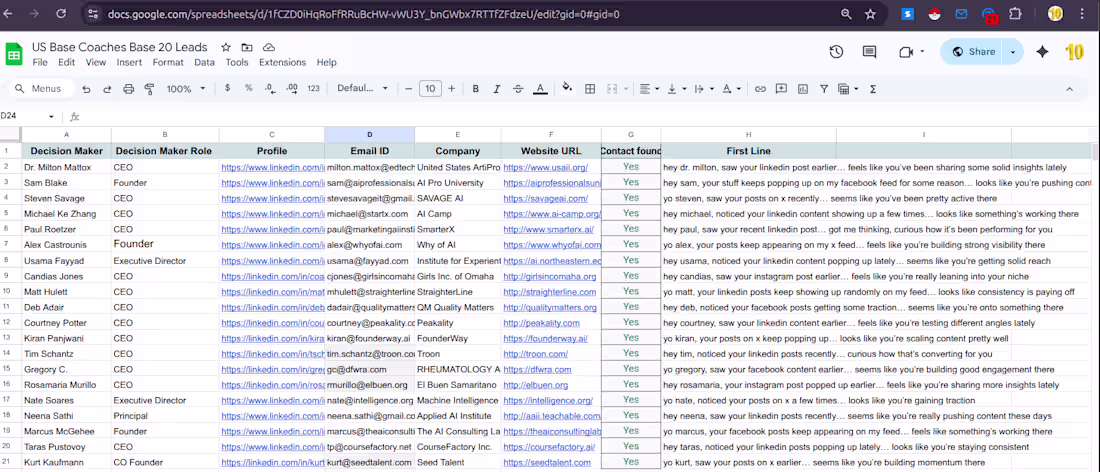
Task: Move document to a folder
Action: coord(247,47)
